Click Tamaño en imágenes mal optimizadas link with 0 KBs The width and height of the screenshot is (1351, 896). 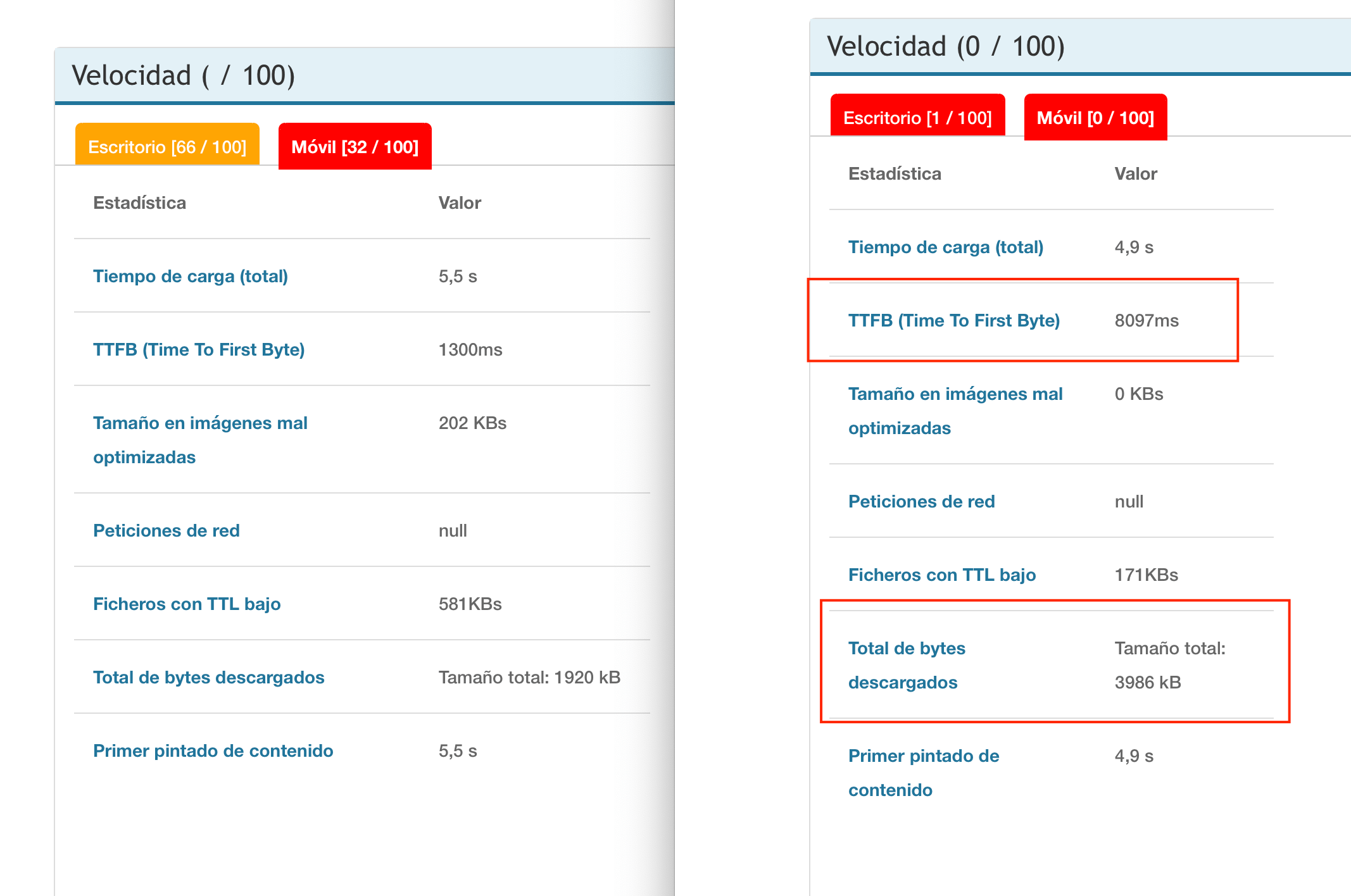tap(955, 411)
